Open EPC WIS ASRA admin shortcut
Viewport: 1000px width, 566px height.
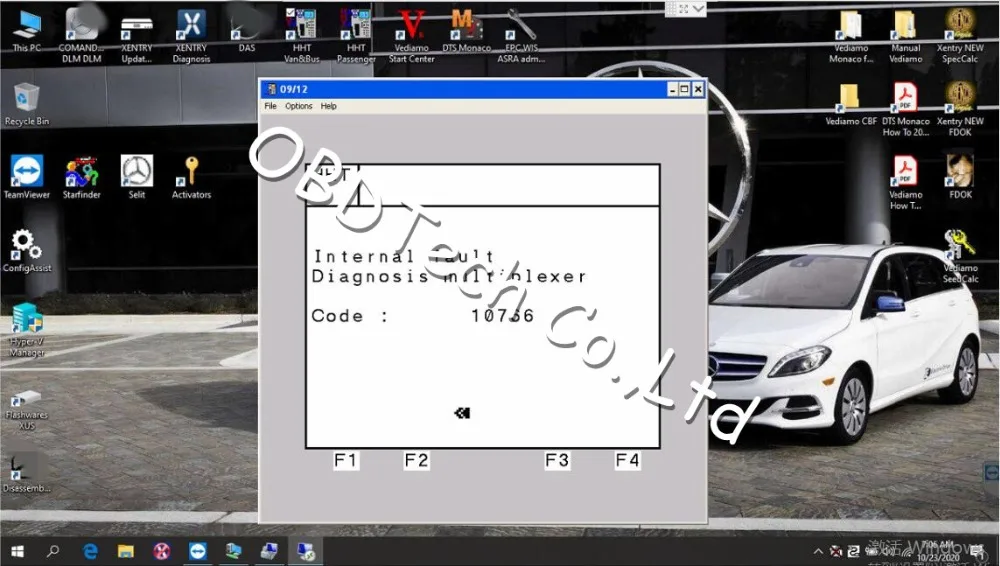tap(521, 36)
